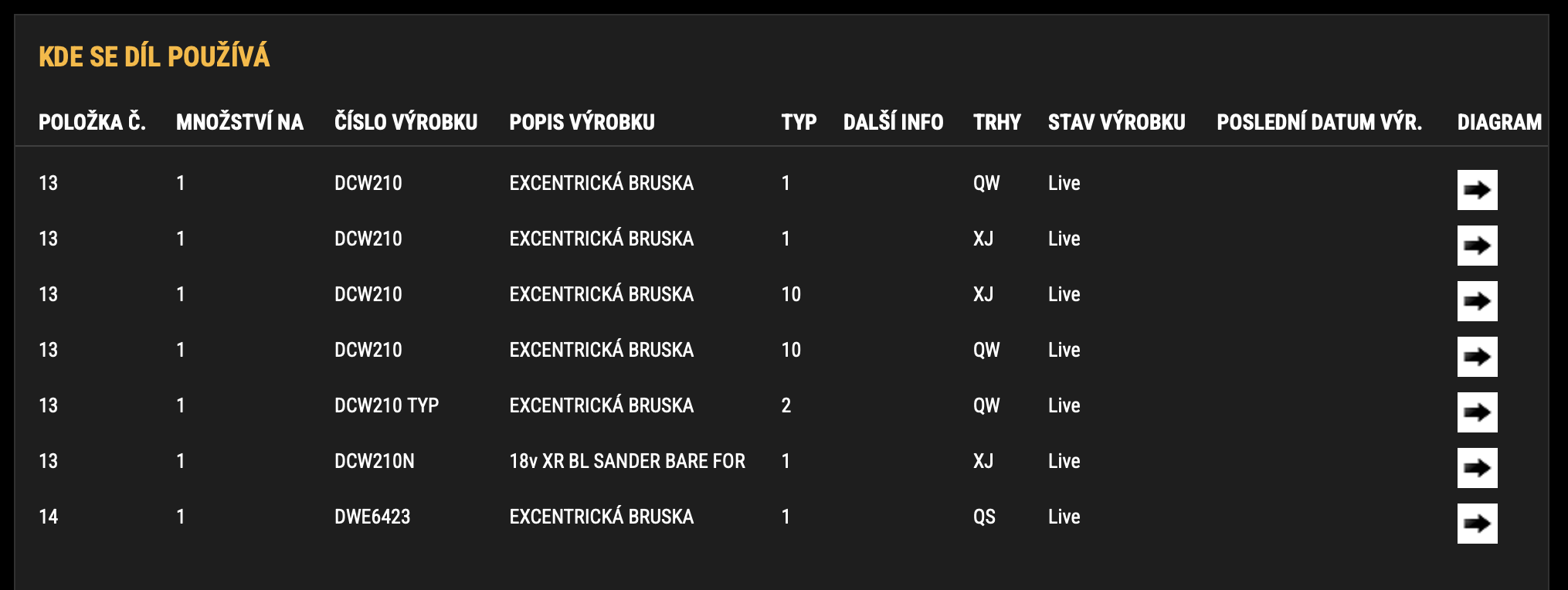This screenshot has width=1568, height=590.
Task: Click the MNOŽSTVÍ NA column header
Action: 239,122
